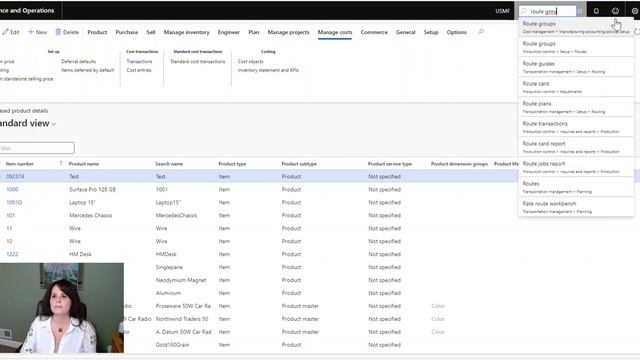The height and width of the screenshot is (360, 640).
Task: Open item number 101
Action: click(11, 215)
